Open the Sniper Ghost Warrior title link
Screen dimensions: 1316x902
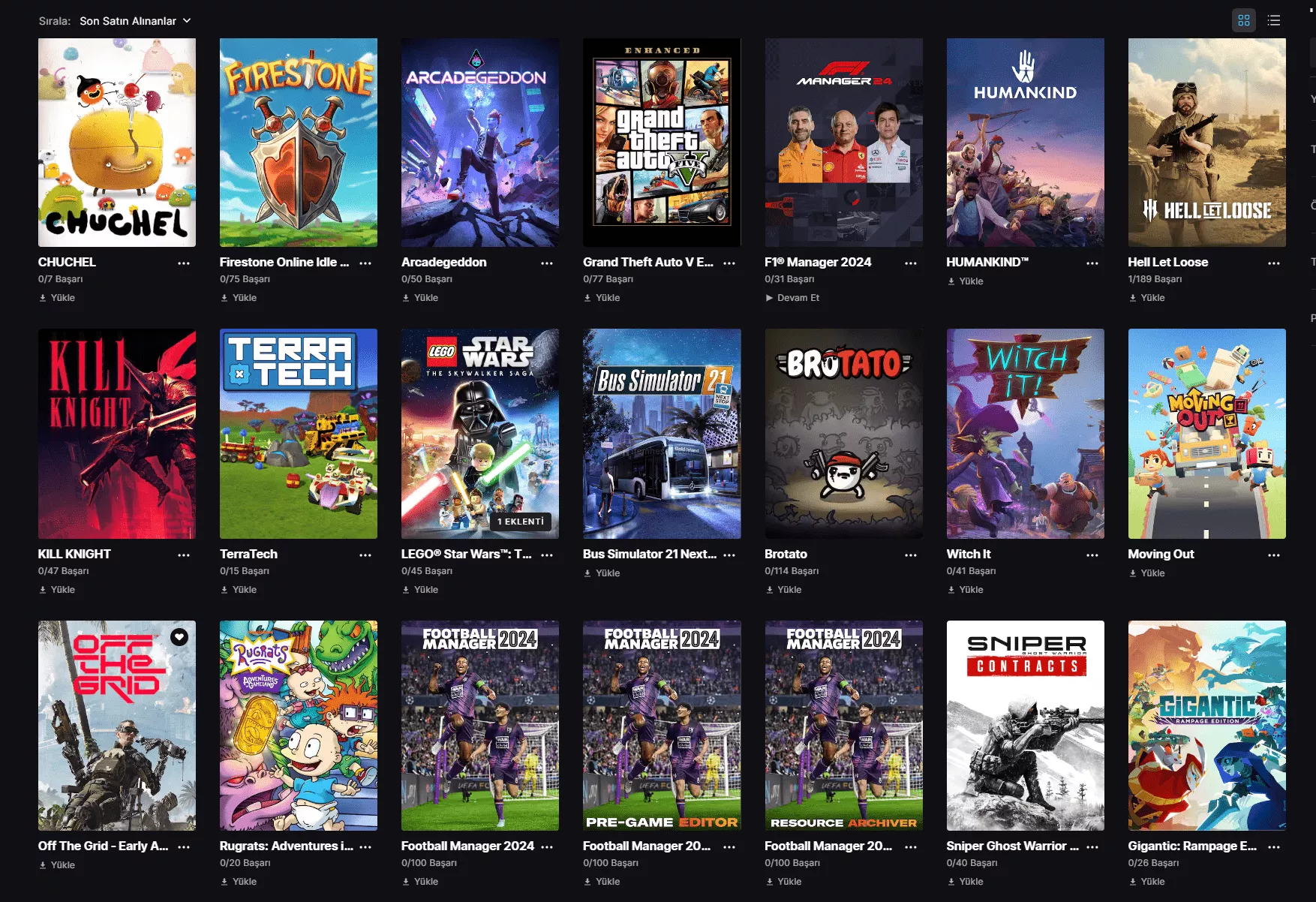[x=1012, y=846]
